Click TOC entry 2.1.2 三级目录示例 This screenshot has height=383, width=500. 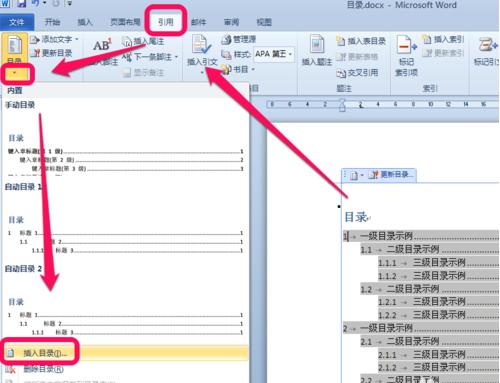point(438,367)
